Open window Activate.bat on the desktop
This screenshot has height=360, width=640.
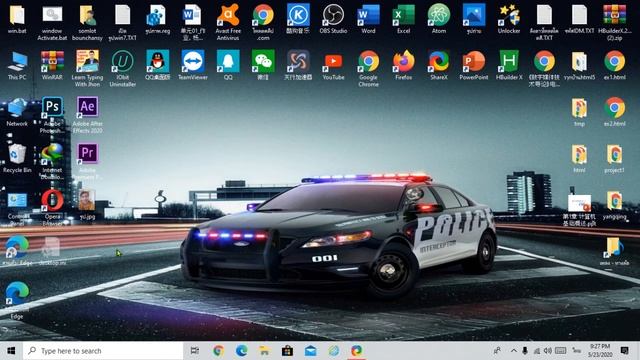click(x=52, y=15)
